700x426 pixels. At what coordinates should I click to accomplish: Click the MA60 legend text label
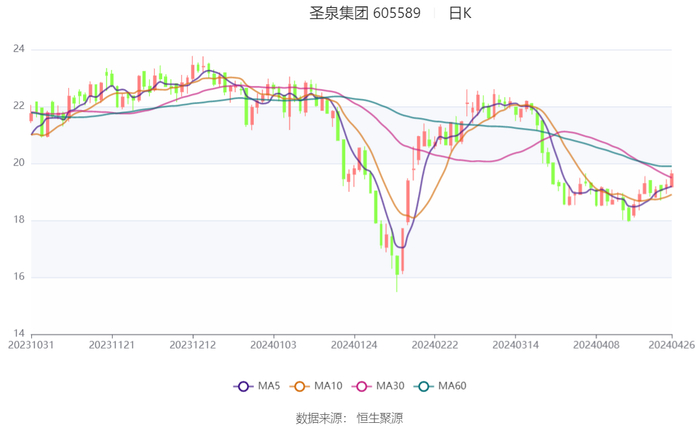pos(453,386)
